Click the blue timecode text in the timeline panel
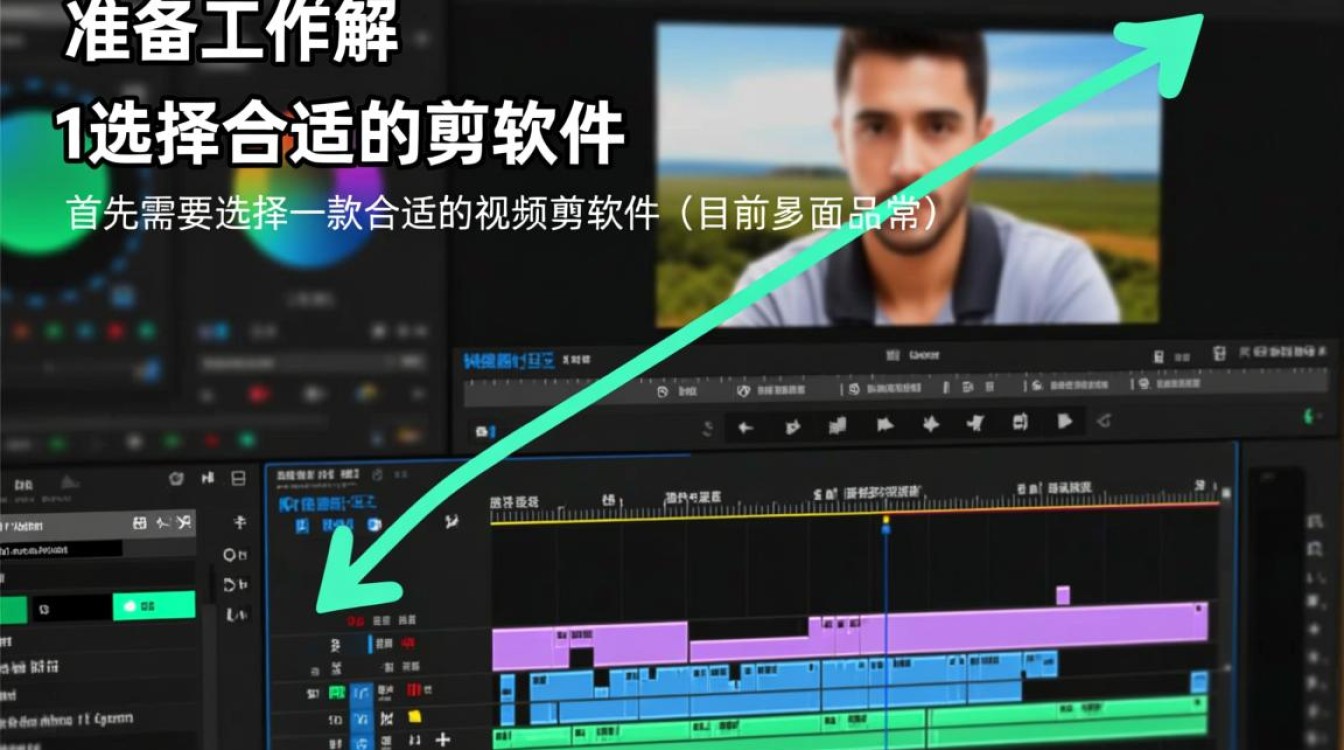This screenshot has width=1344, height=750. (327, 503)
